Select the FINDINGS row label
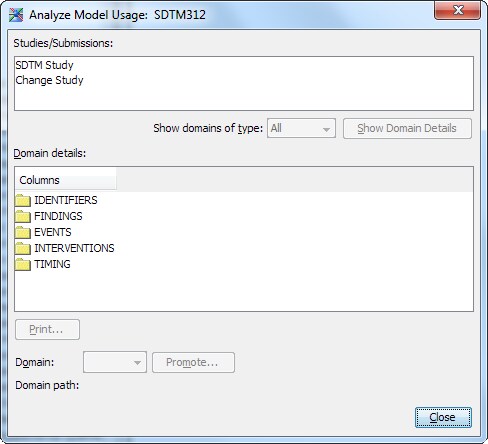This screenshot has height=444, width=488. click(58, 216)
